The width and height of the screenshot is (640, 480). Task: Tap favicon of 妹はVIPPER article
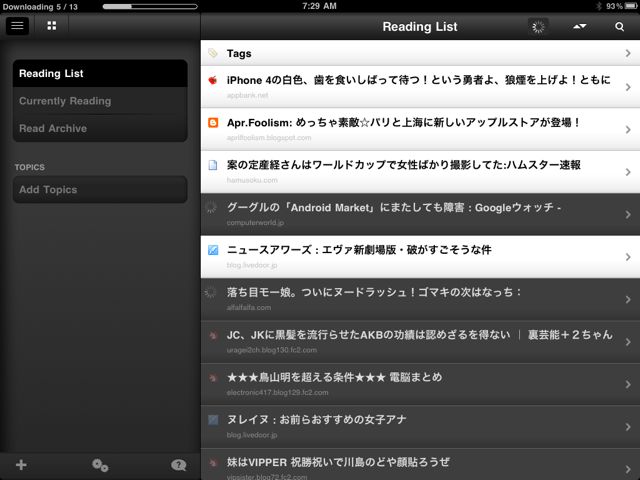213,463
